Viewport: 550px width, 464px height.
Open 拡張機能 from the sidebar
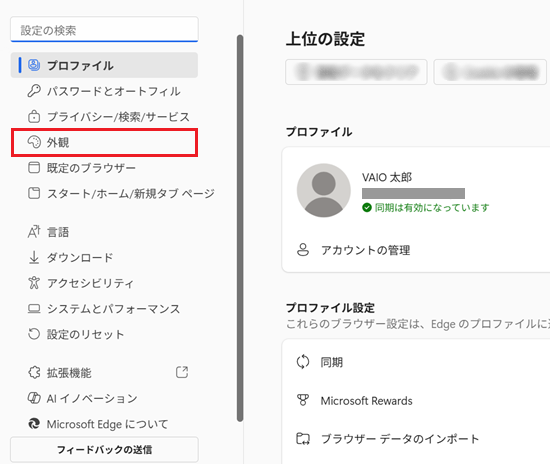104,372
